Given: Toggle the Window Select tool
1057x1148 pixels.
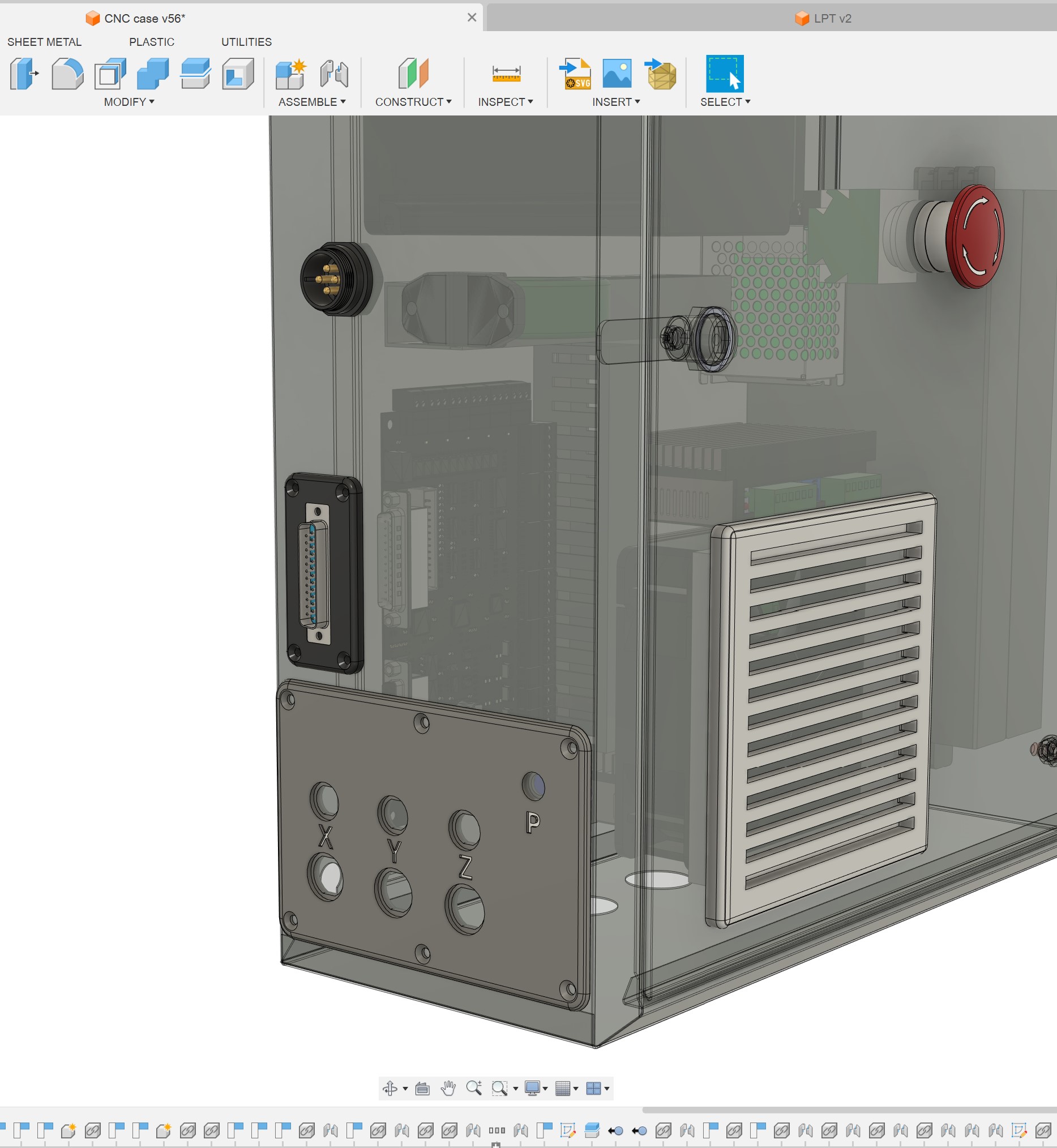Looking at the screenshot, I should [724, 74].
